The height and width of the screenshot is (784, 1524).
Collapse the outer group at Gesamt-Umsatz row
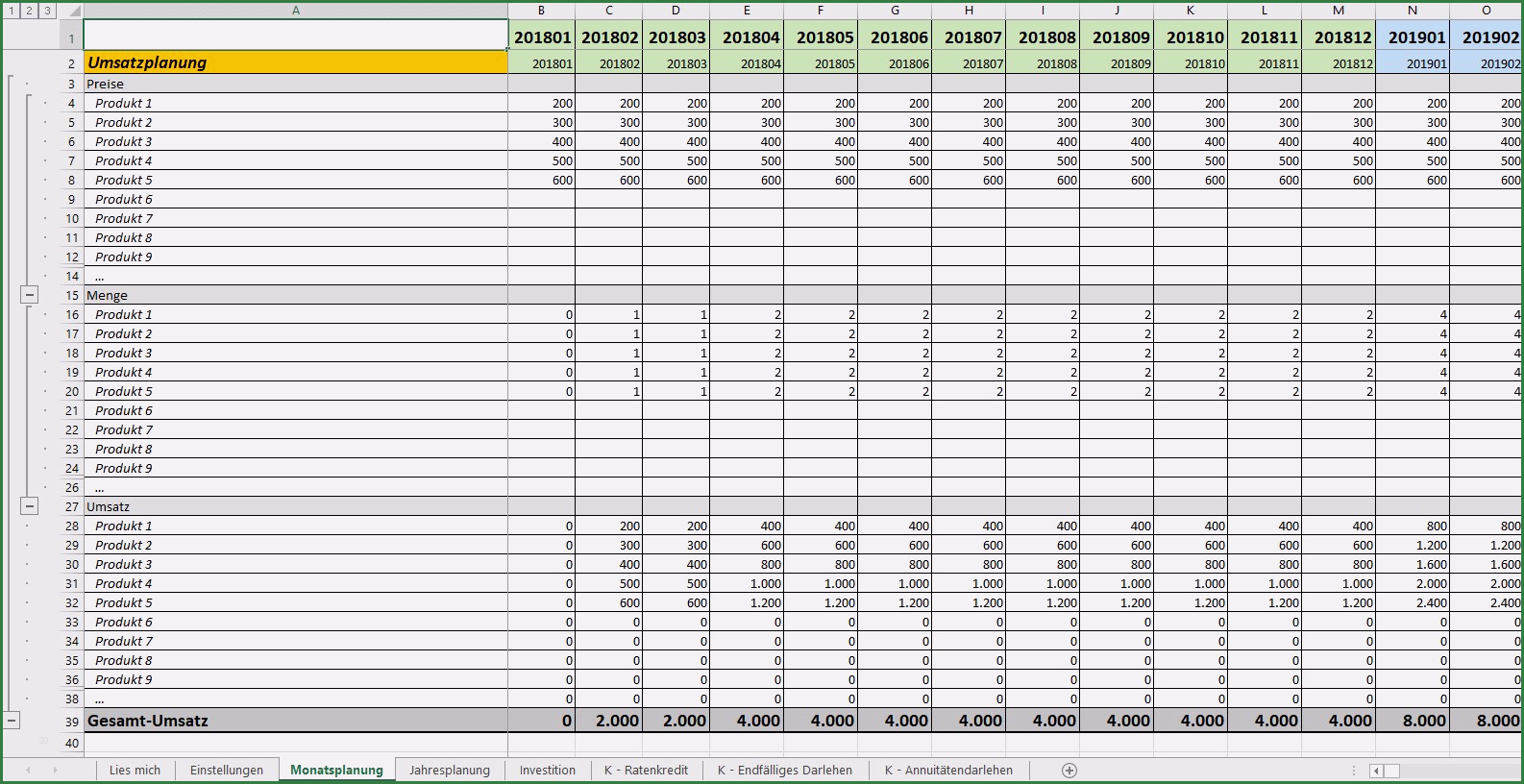click(12, 720)
